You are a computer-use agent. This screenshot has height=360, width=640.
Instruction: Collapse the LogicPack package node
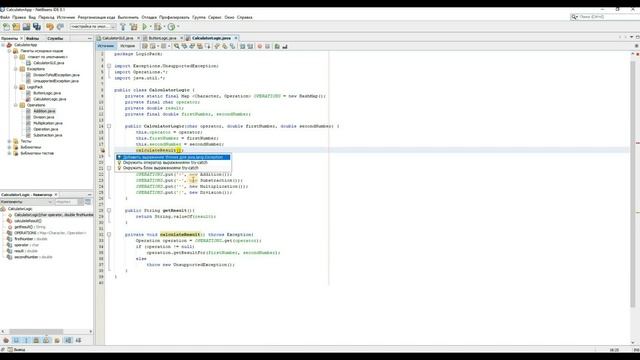click(x=16, y=87)
